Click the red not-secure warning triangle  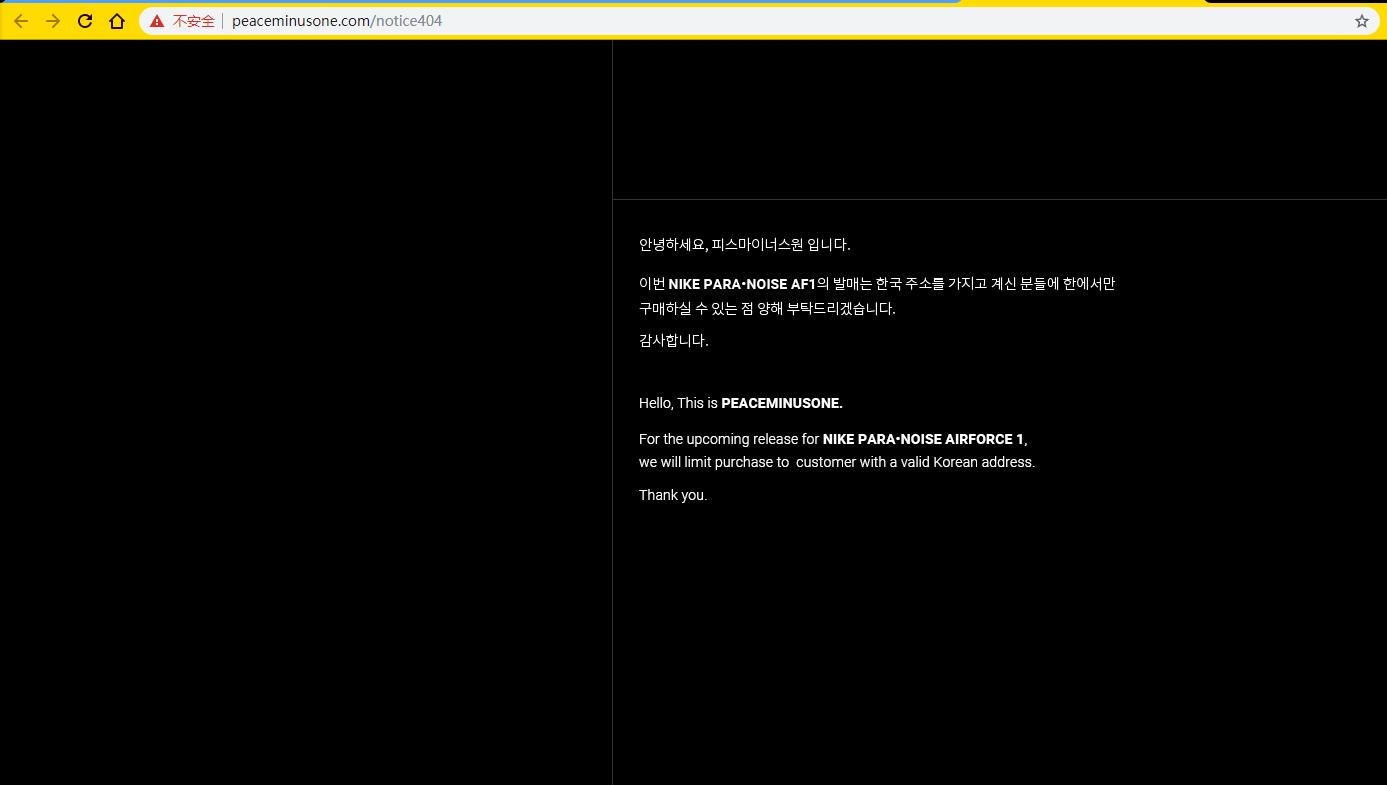(157, 21)
